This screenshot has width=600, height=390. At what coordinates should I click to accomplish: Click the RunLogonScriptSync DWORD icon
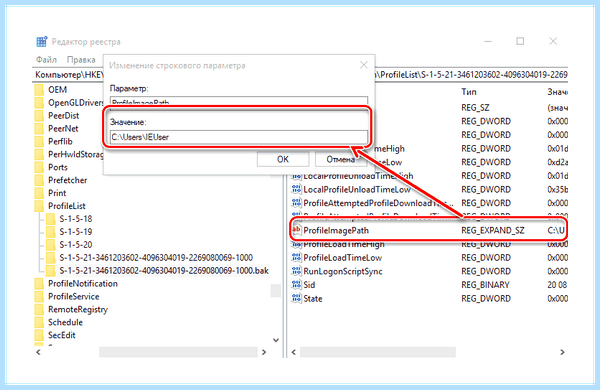(x=297, y=271)
